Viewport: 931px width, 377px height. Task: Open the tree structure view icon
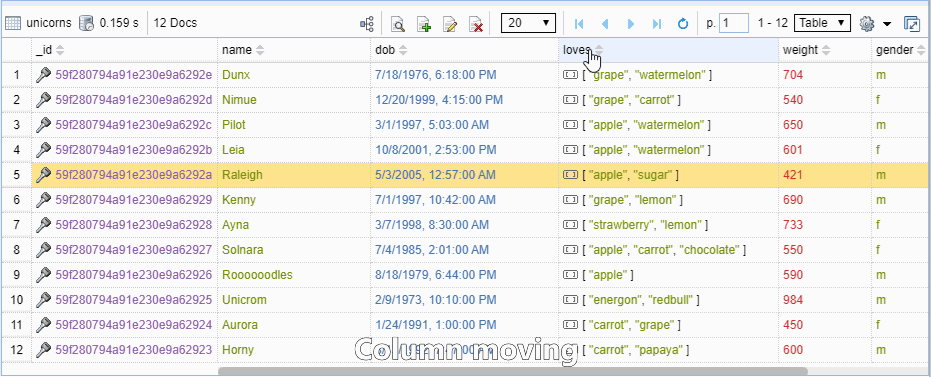(x=367, y=24)
